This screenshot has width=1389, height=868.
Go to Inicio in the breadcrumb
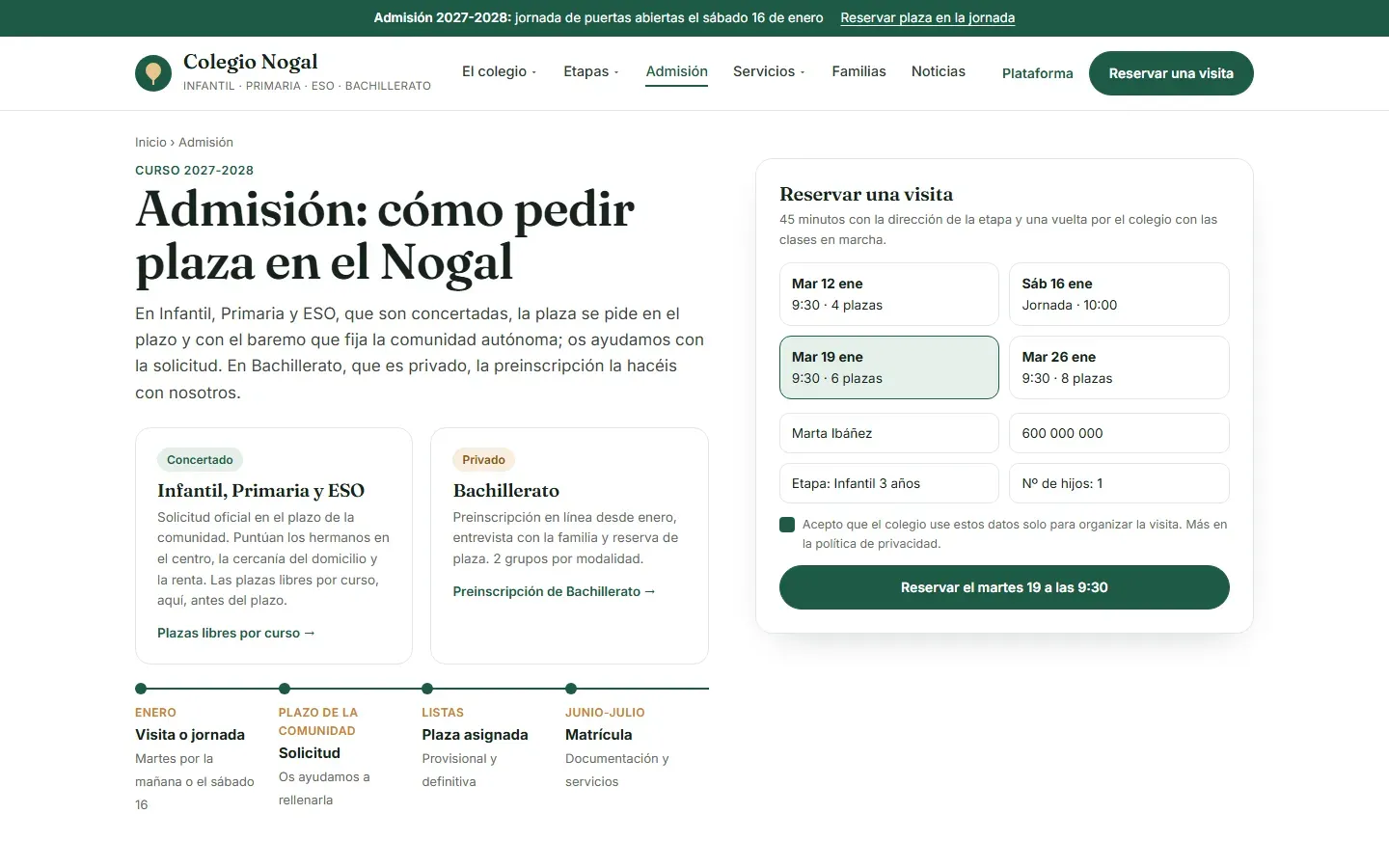(150, 142)
